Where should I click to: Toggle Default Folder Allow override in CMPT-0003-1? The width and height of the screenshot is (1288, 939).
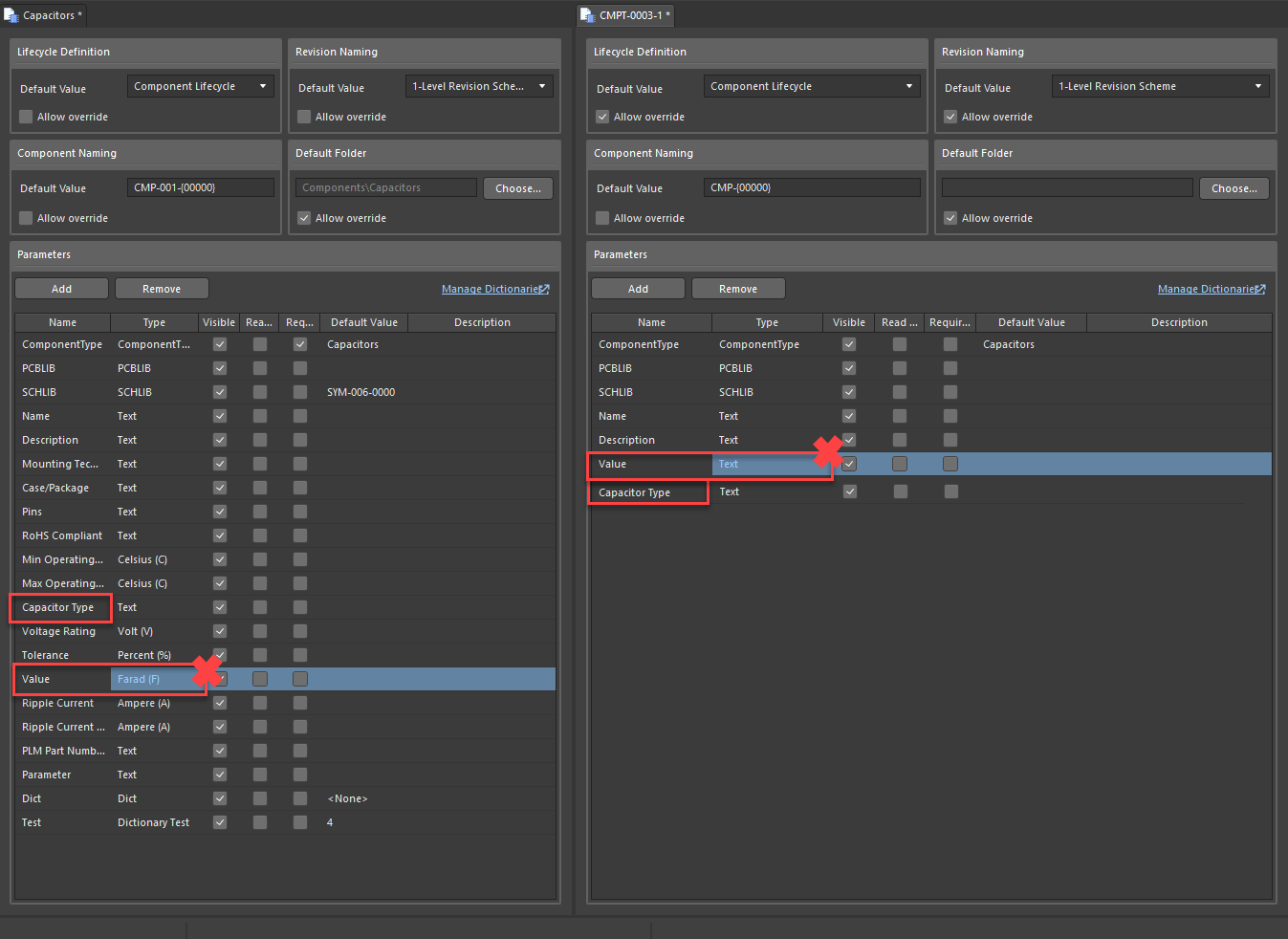click(950, 218)
